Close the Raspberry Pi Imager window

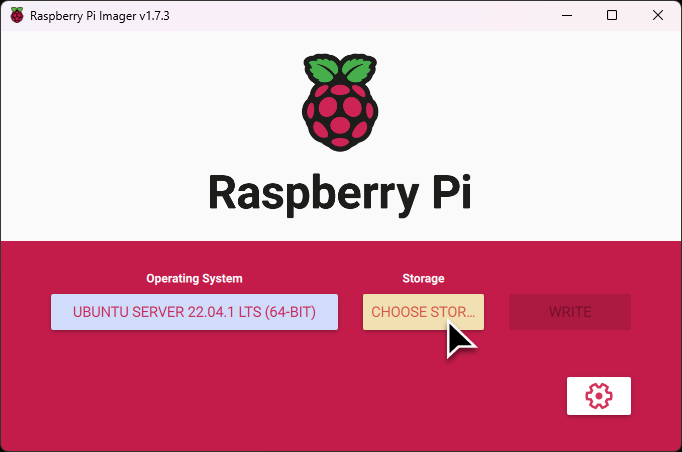click(658, 16)
